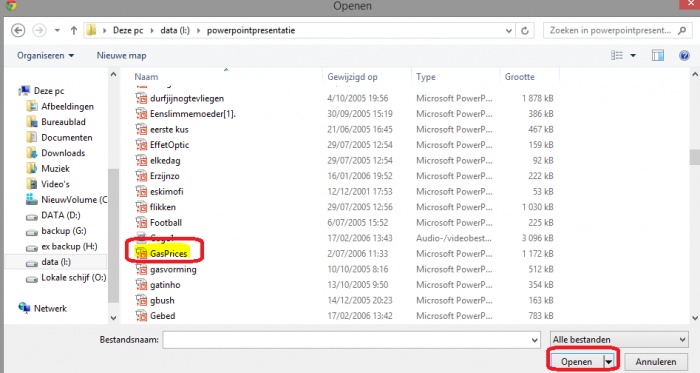Image resolution: width=700 pixels, height=373 pixels.
Task: Select the gatinho file icon
Action: 142,285
